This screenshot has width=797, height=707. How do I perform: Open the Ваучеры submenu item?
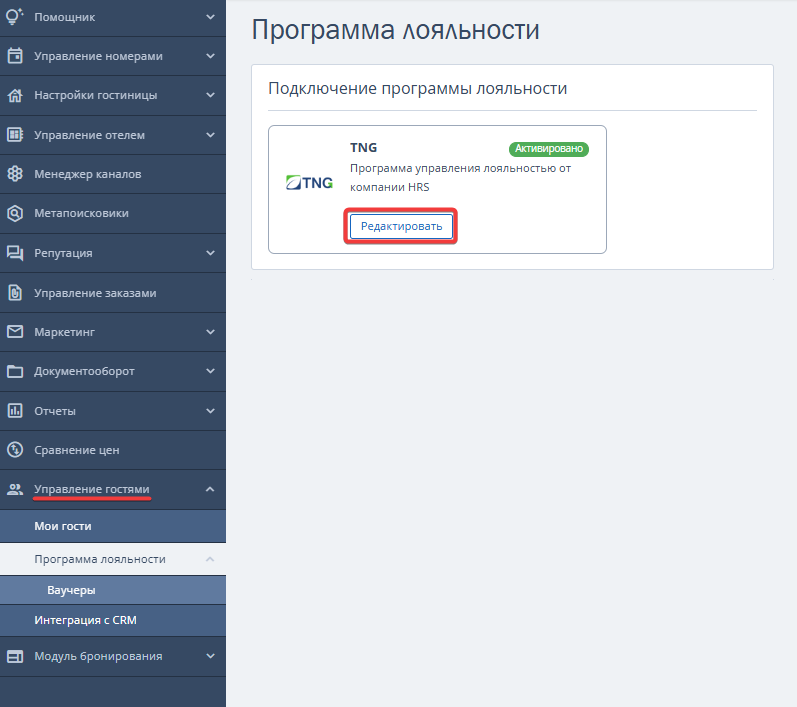pyautogui.click(x=113, y=590)
